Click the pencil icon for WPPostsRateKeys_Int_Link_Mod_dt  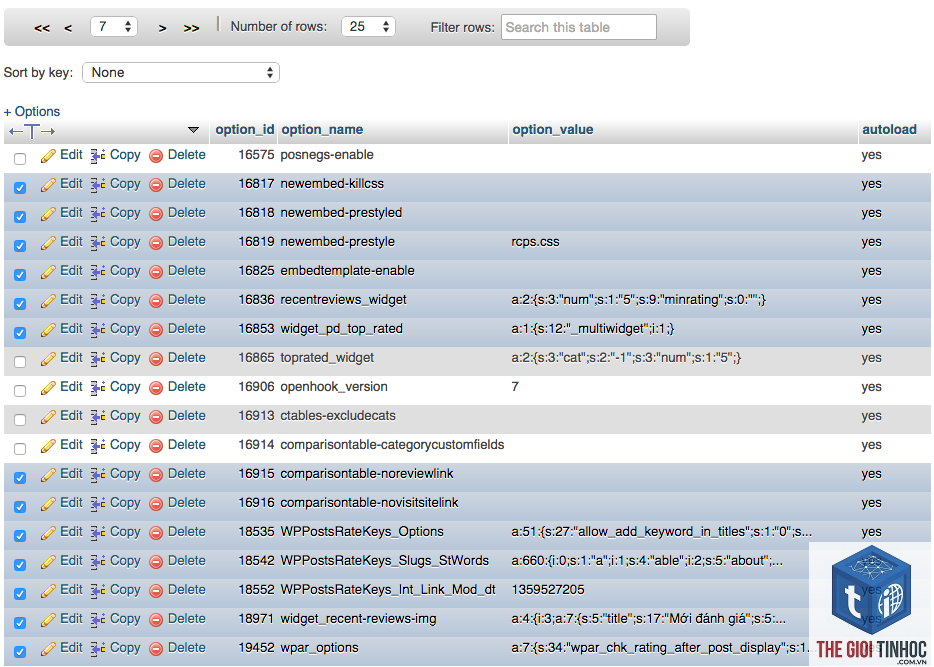pyautogui.click(x=48, y=591)
